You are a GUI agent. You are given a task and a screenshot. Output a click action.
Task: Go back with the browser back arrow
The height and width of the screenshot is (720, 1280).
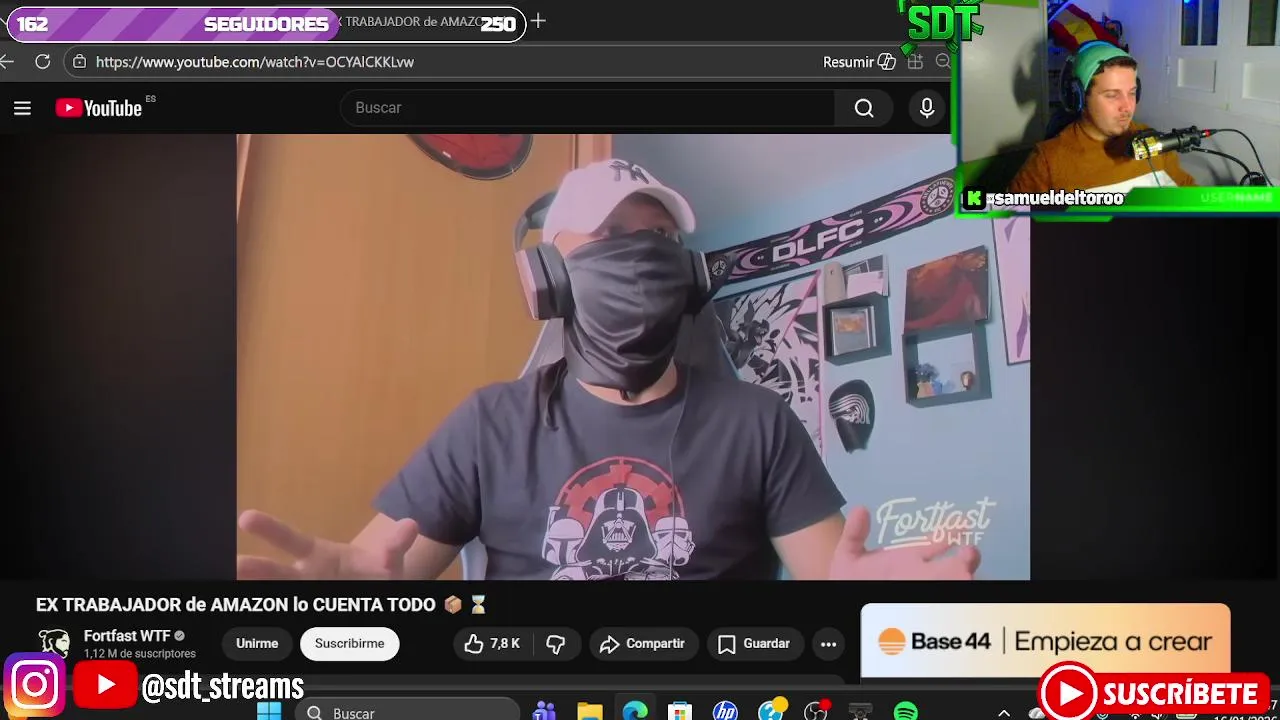coord(7,62)
